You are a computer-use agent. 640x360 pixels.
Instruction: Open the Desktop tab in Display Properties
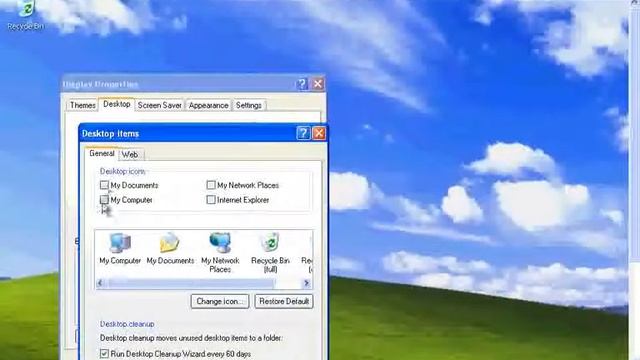[117, 104]
